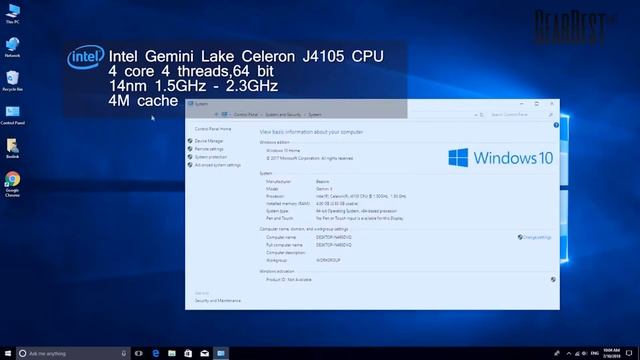Click the shield icon beside Product ID row
640x360 pixels.
[553, 280]
